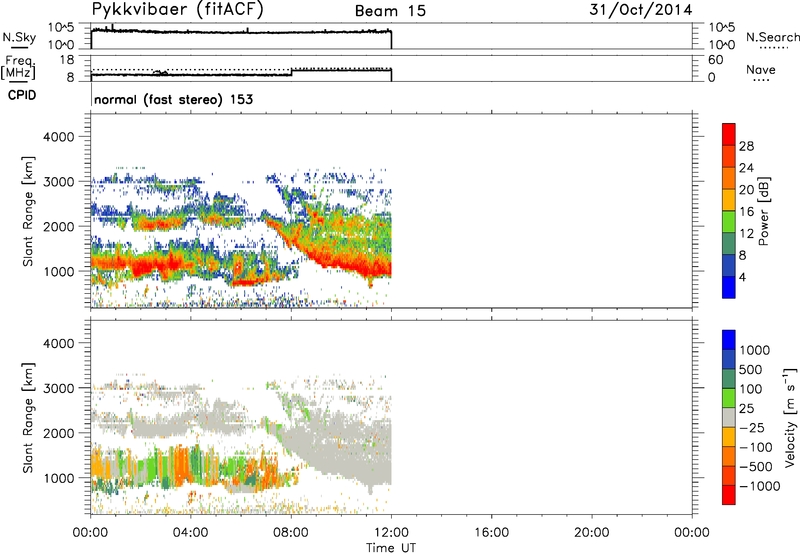Click the 16 tick on power colorbar
Screen dimensions: 800x554
pos(746,212)
